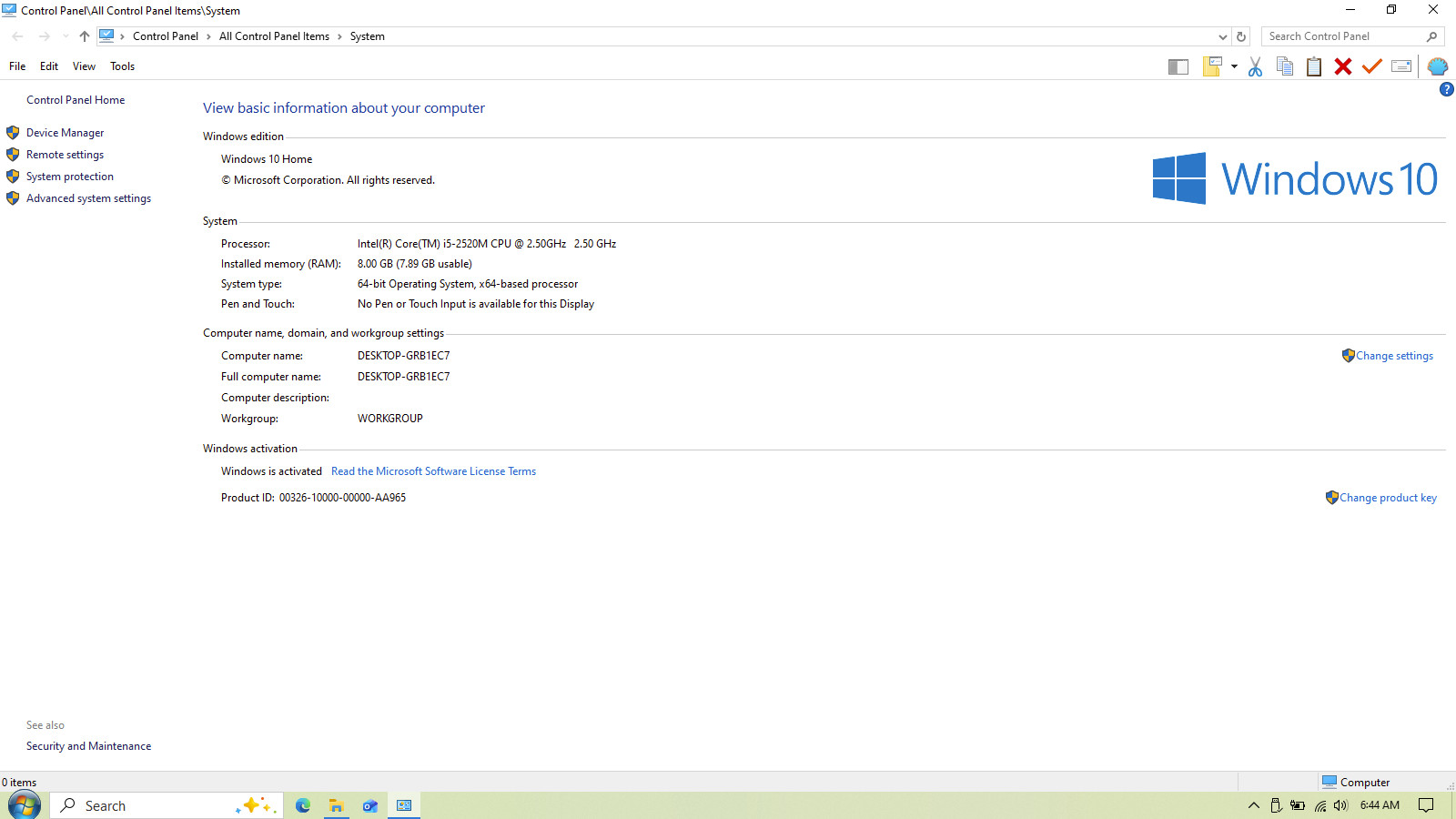Expand chevron after All Control Panel Items
This screenshot has height=819, width=1456.
pos(339,36)
